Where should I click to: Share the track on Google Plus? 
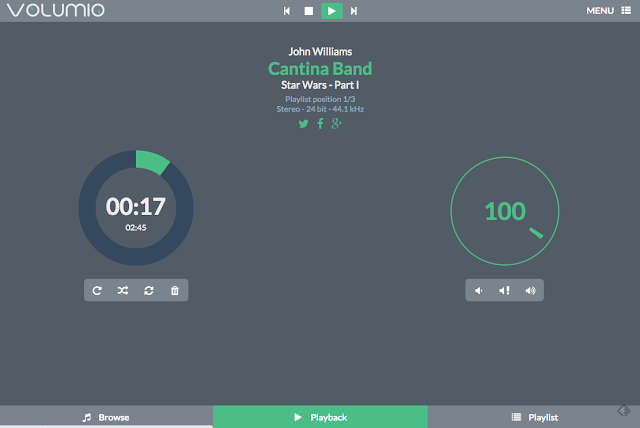pyautogui.click(x=337, y=124)
